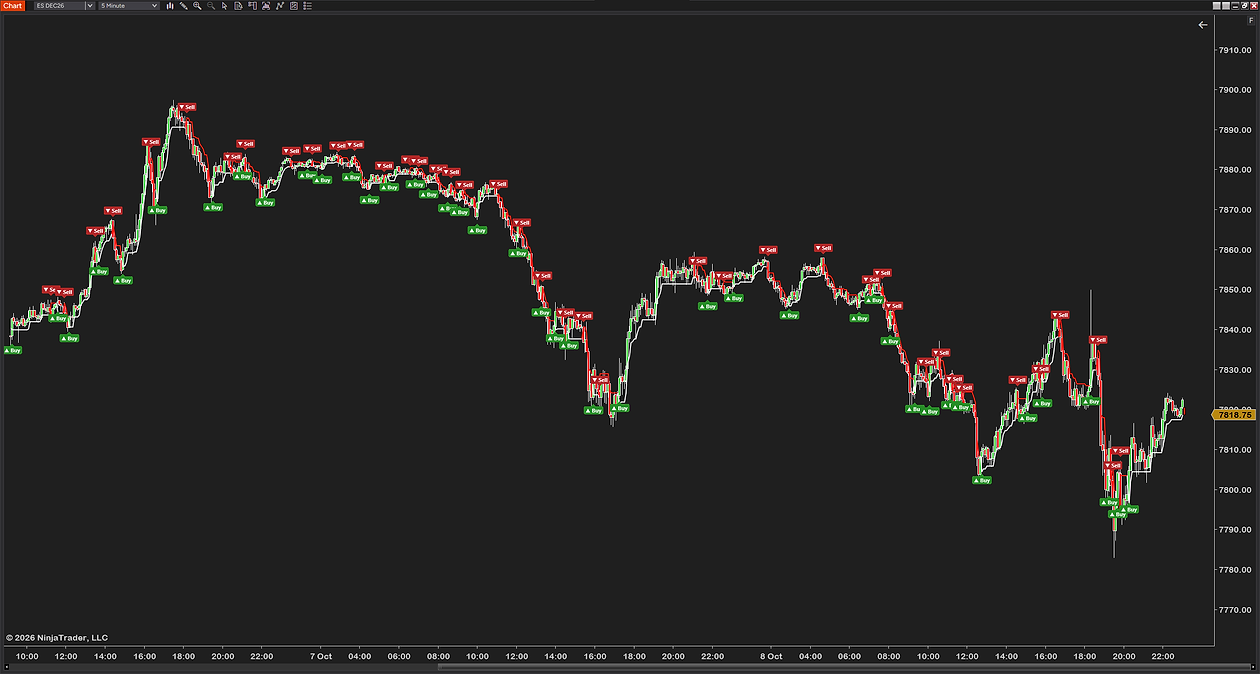The height and width of the screenshot is (674, 1260).
Task: Click the 8 Oct date label
Action: coord(771,657)
